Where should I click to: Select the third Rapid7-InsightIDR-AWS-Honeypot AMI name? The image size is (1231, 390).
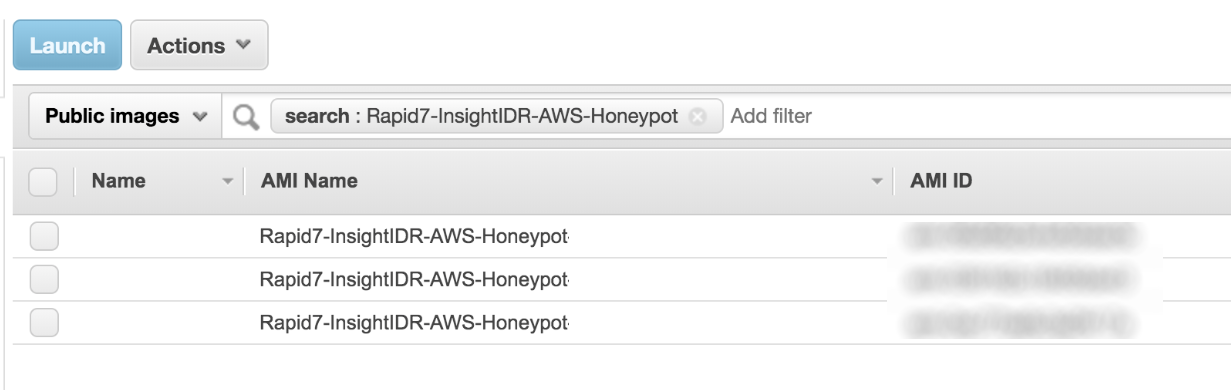[x=421, y=322]
